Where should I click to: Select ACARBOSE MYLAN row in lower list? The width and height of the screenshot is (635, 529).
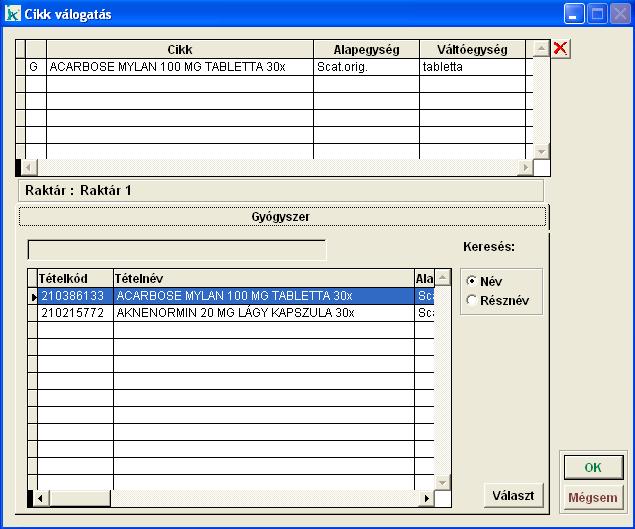234,296
